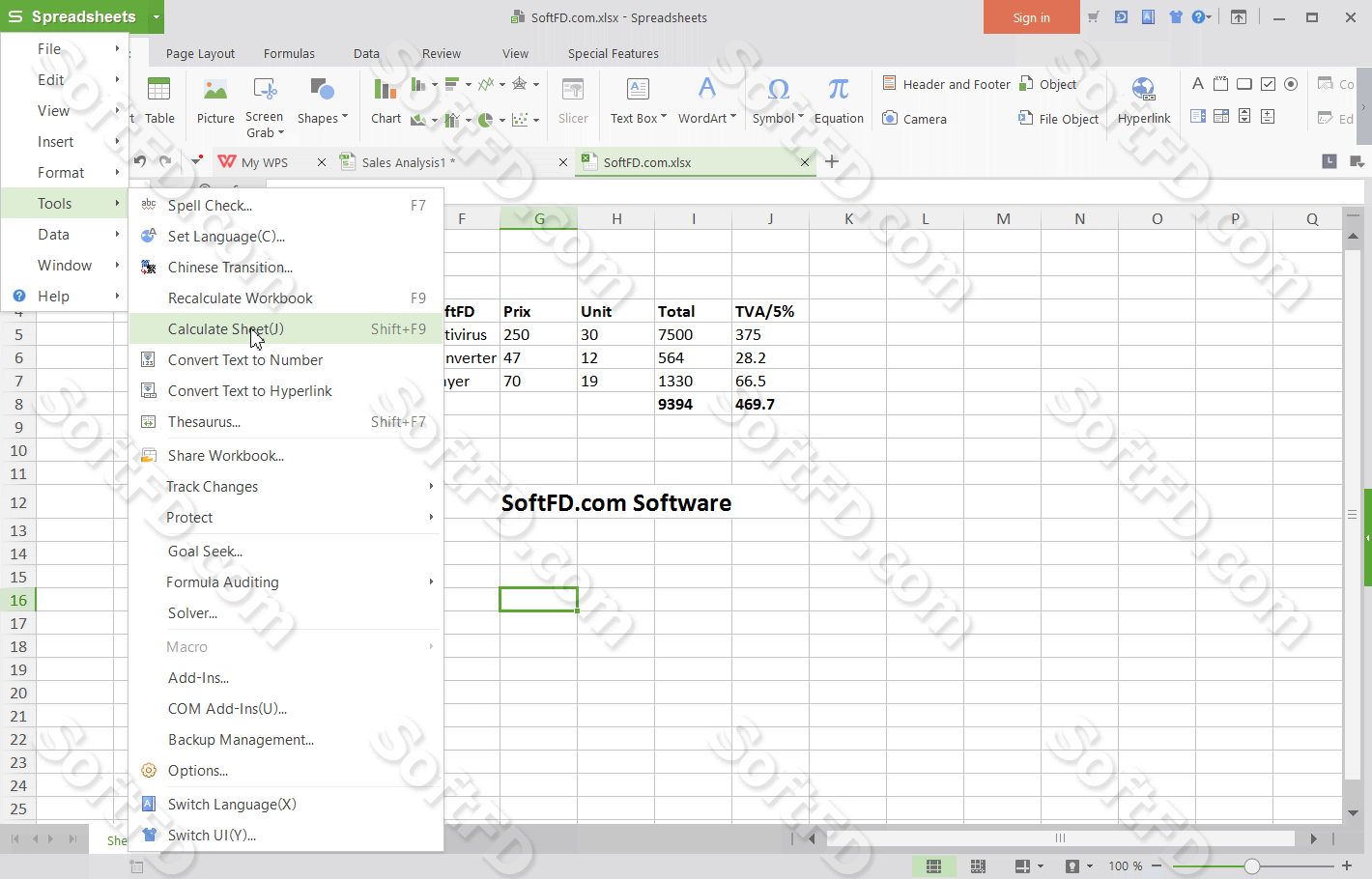Insert a list box form control
This screenshot has width=1372, height=879.
1198,116
